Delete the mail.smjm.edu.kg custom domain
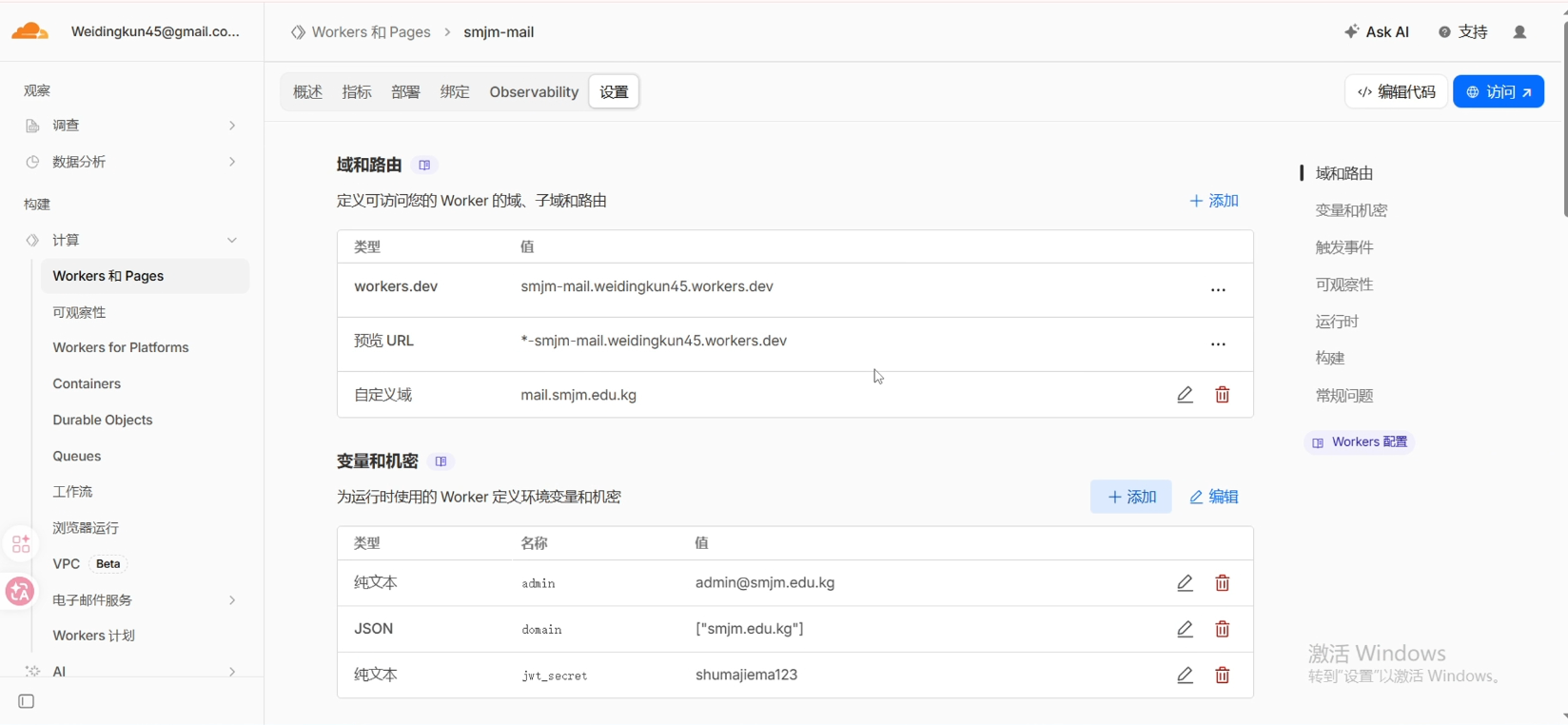Screen dimensions: 1568x725 coord(1223,395)
